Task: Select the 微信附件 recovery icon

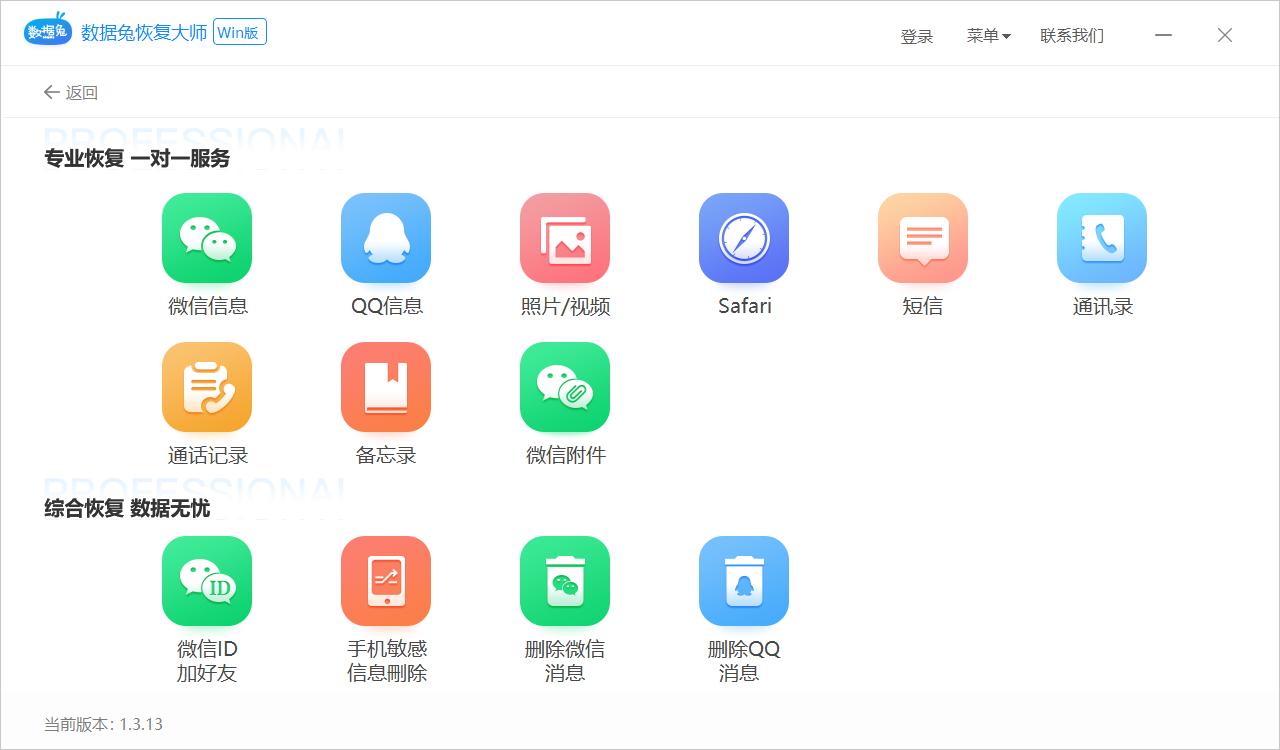Action: tap(565, 387)
